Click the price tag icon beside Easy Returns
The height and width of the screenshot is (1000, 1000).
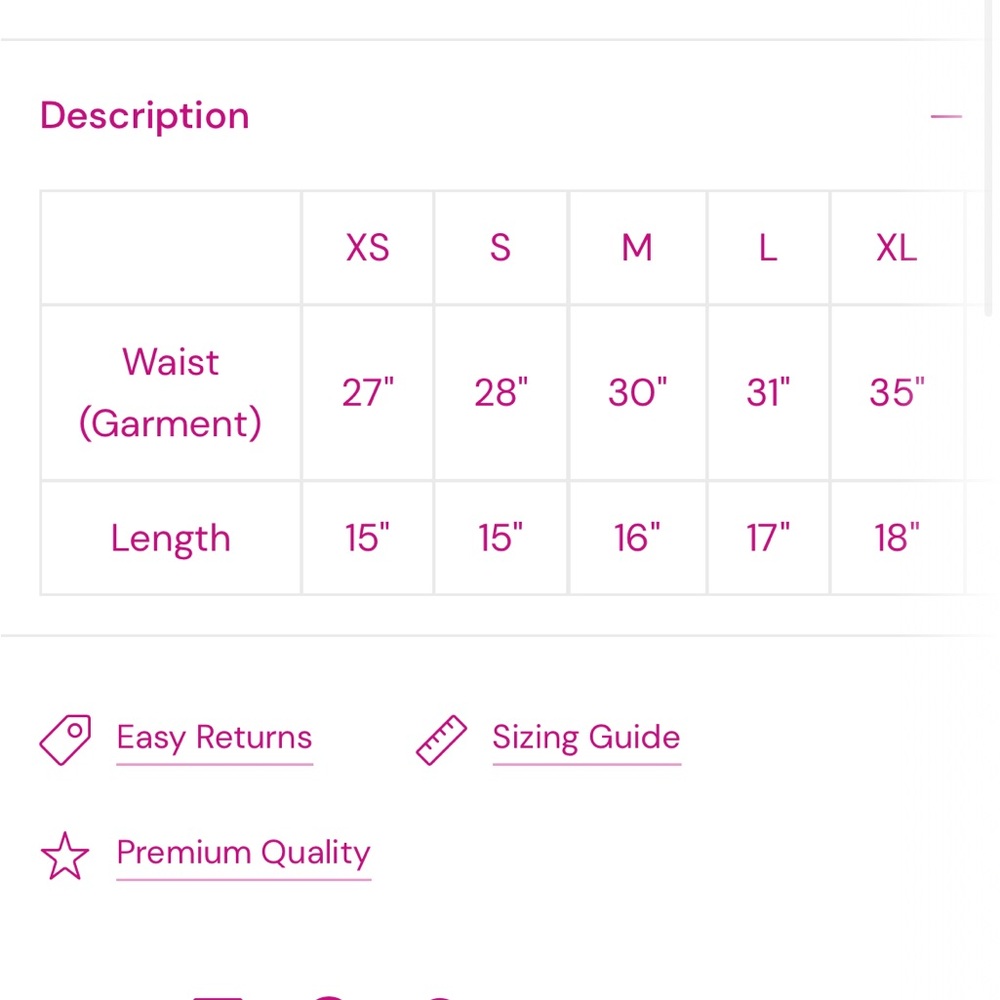[x=65, y=740]
